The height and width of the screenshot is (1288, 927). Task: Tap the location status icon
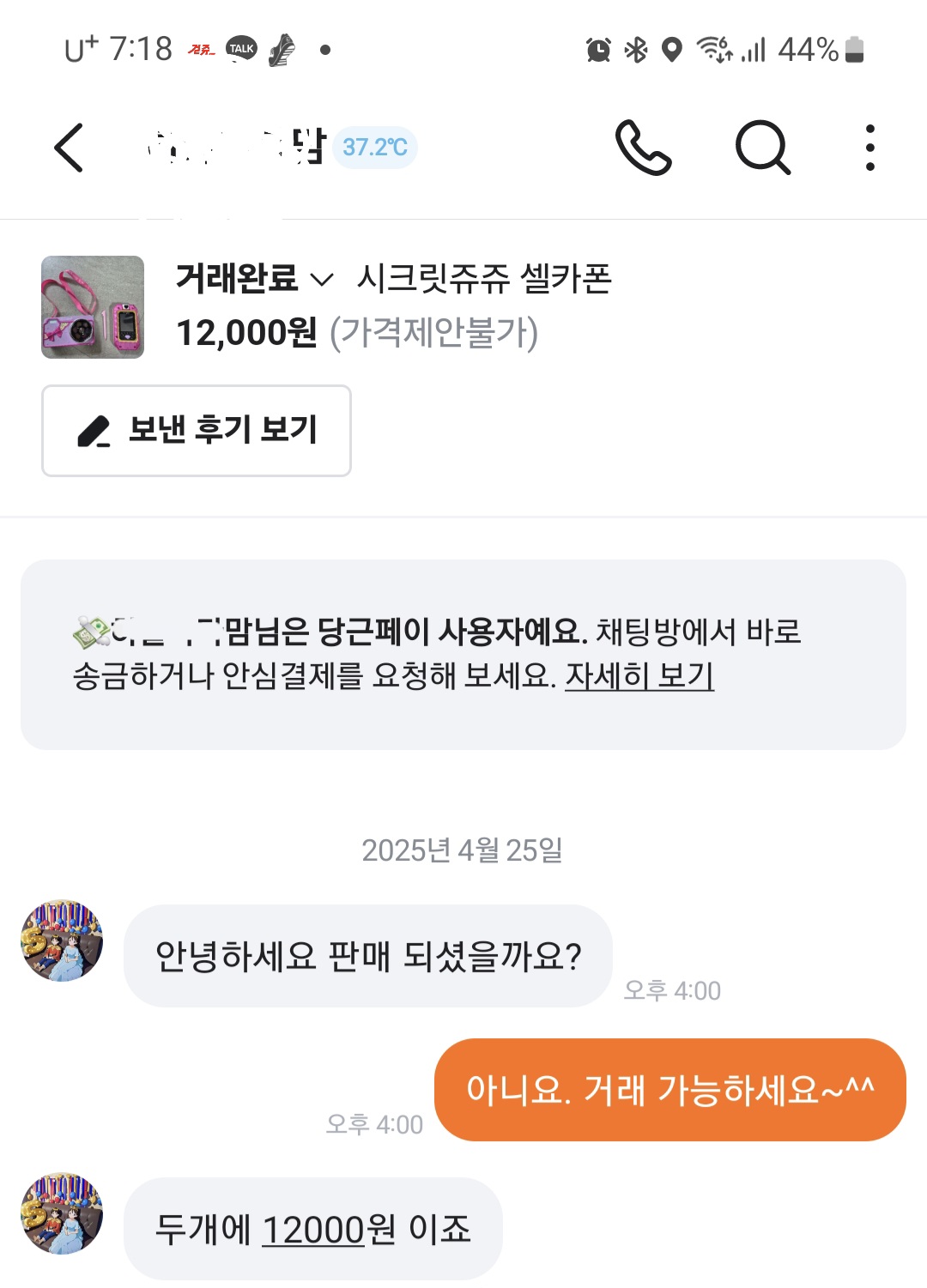click(x=672, y=50)
